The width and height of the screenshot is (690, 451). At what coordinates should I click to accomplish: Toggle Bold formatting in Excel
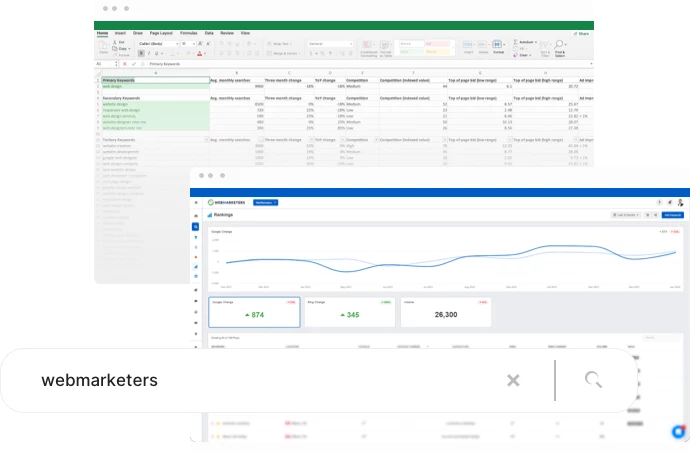141,53
